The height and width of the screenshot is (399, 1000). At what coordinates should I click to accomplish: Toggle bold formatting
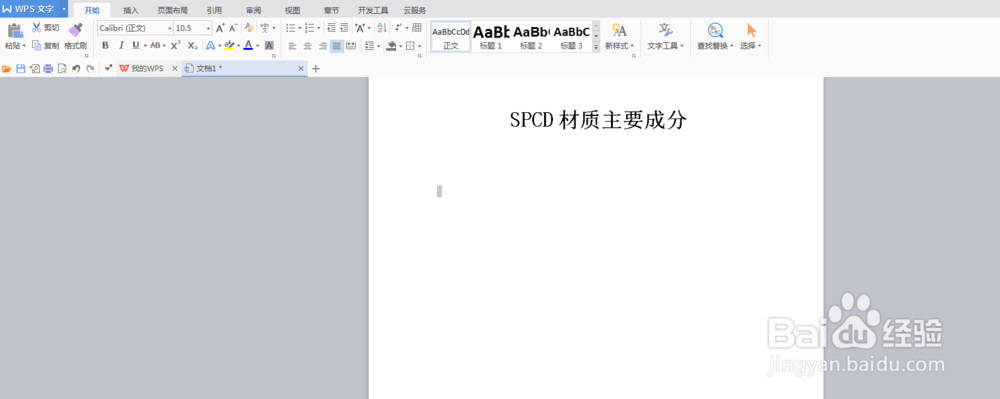click(105, 45)
